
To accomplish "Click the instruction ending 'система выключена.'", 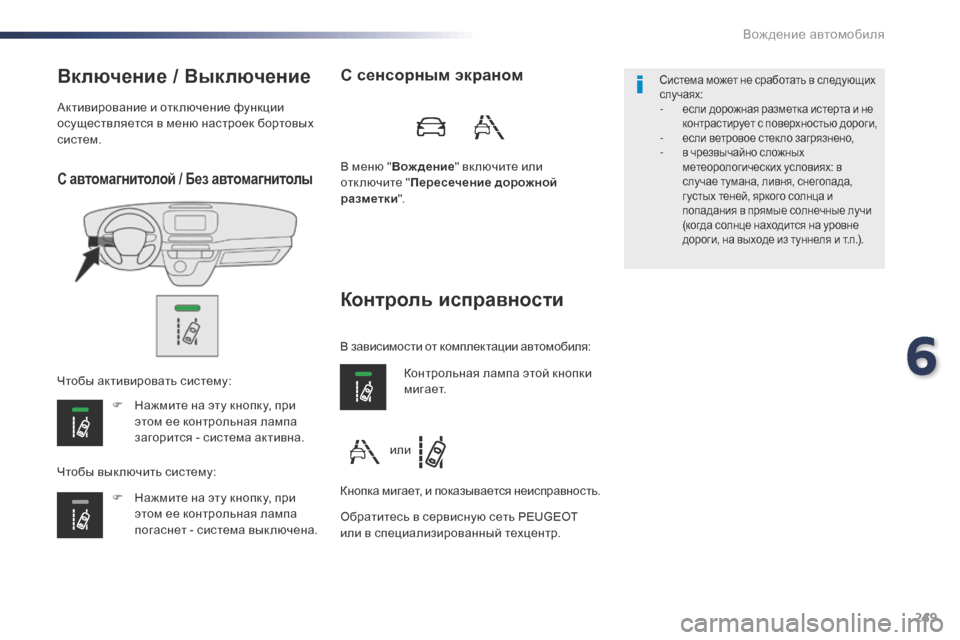I will coord(226,514).
